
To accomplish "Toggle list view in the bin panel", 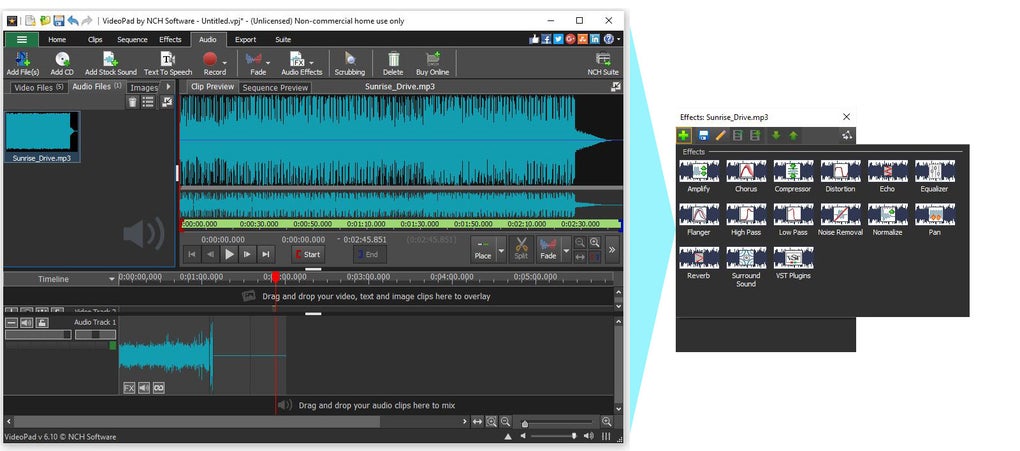I will tap(148, 102).
